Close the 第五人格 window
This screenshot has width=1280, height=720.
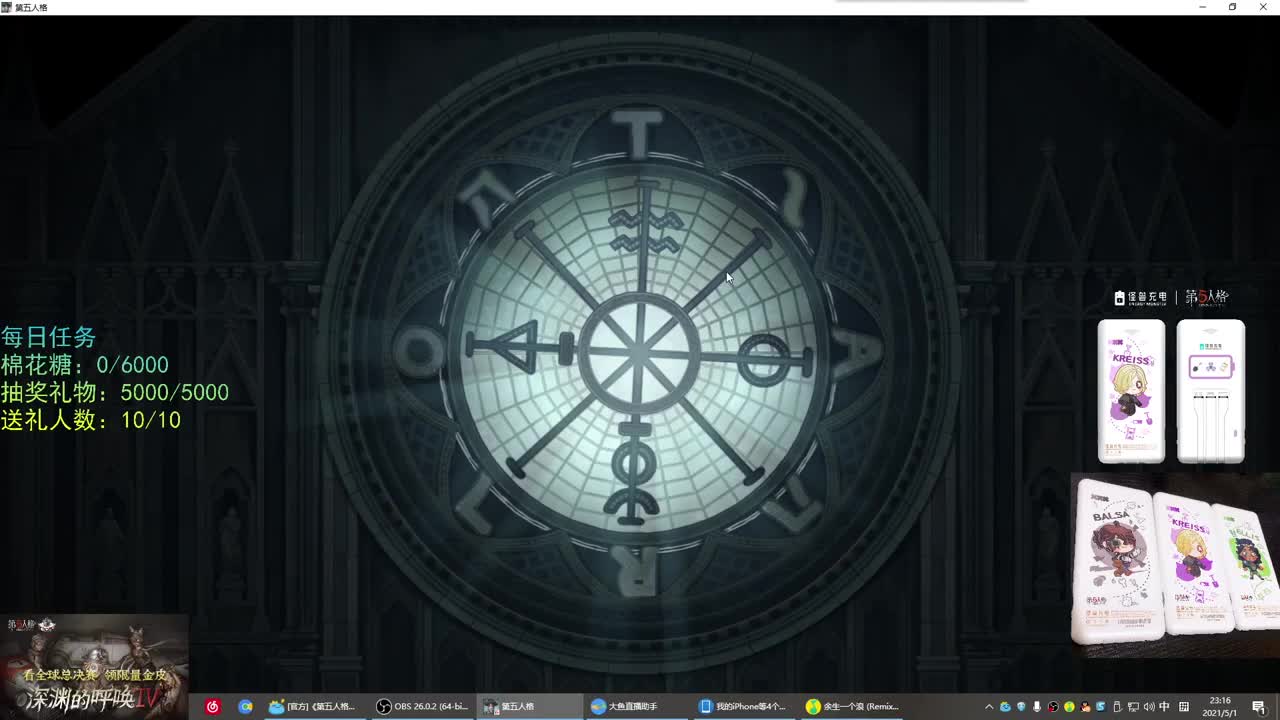click(x=1263, y=7)
